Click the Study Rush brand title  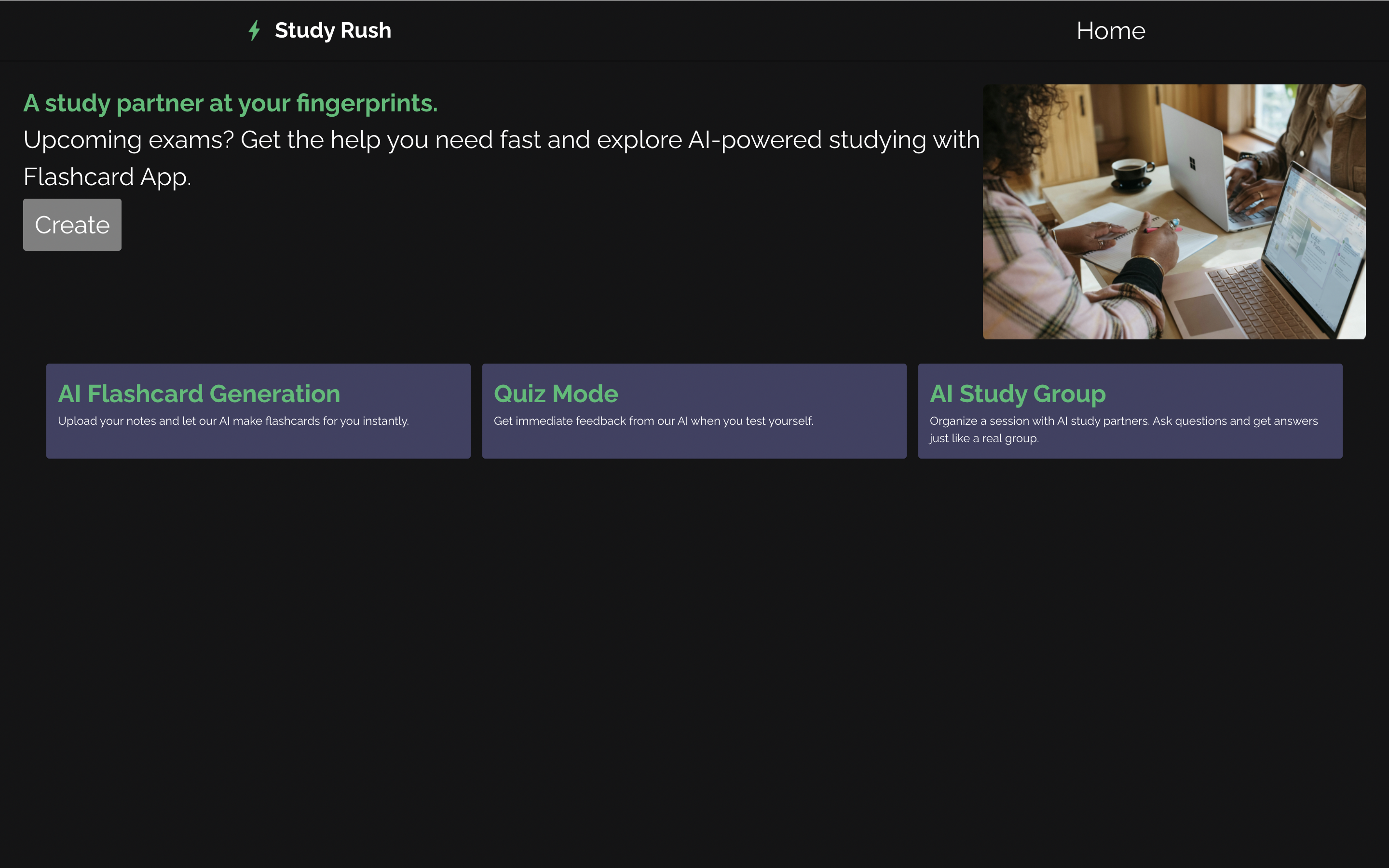333,30
